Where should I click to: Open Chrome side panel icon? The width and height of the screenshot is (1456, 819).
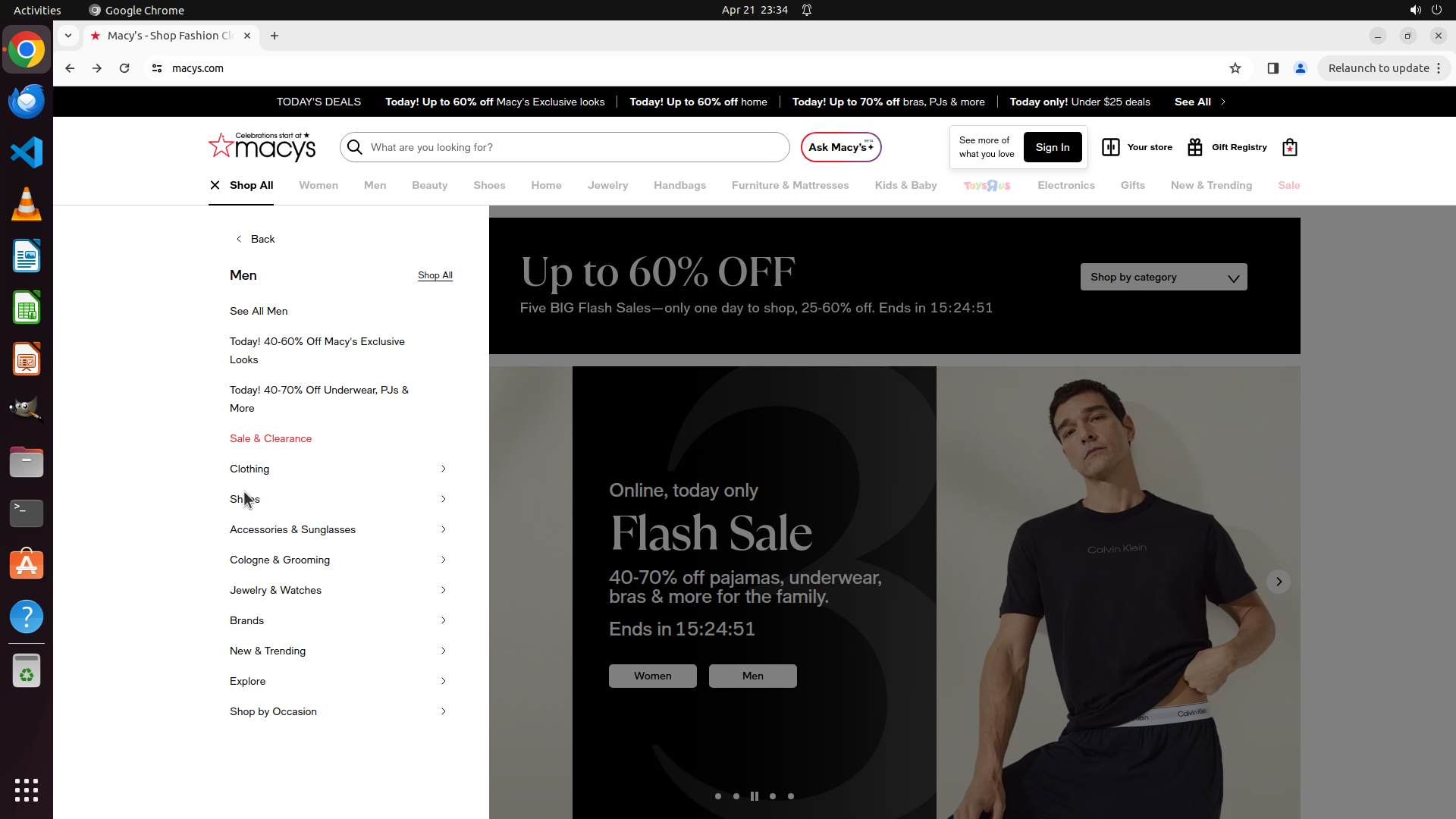click(1273, 68)
